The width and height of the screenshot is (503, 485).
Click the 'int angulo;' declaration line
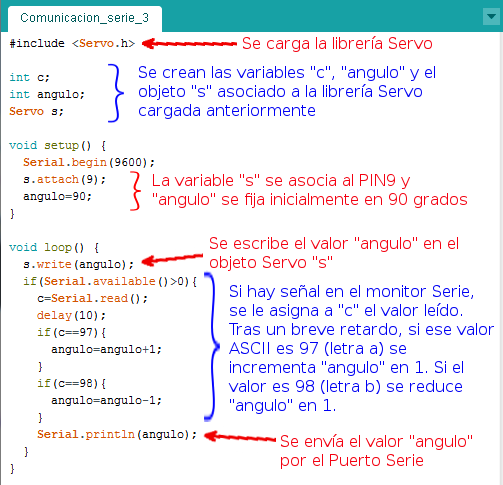coord(47,95)
